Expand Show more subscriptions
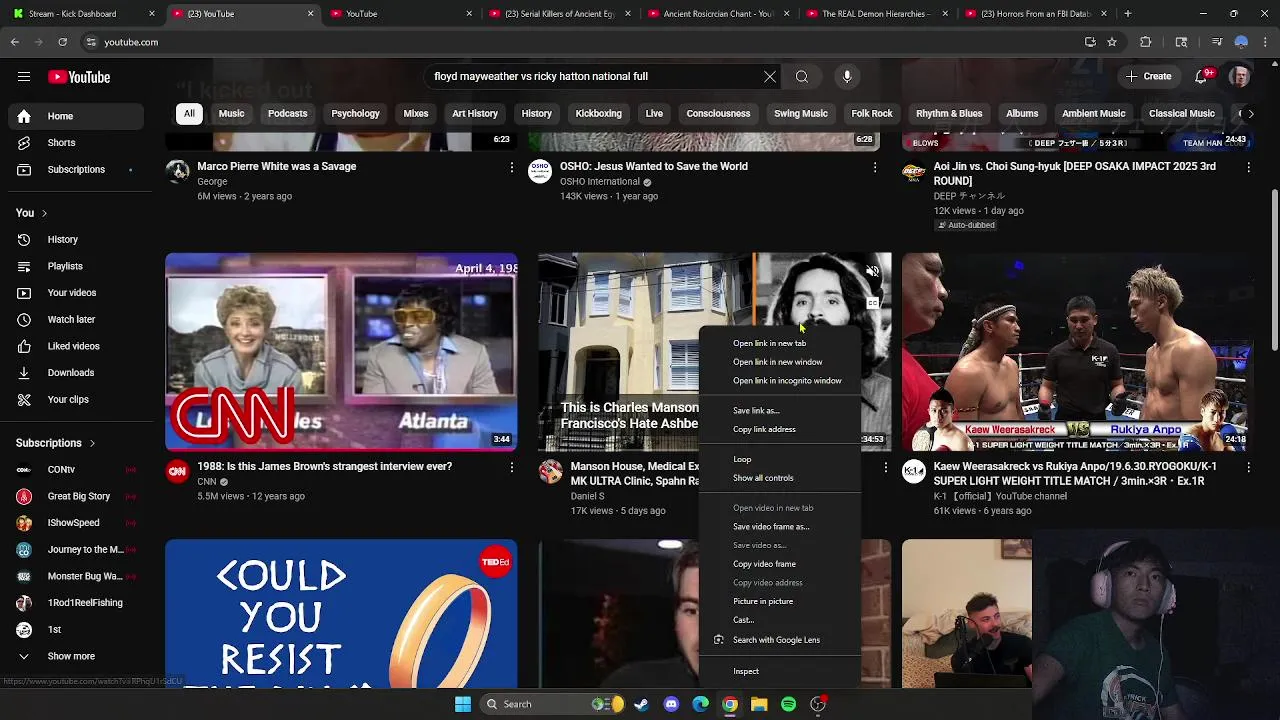This screenshot has height=720, width=1280. tap(71, 656)
